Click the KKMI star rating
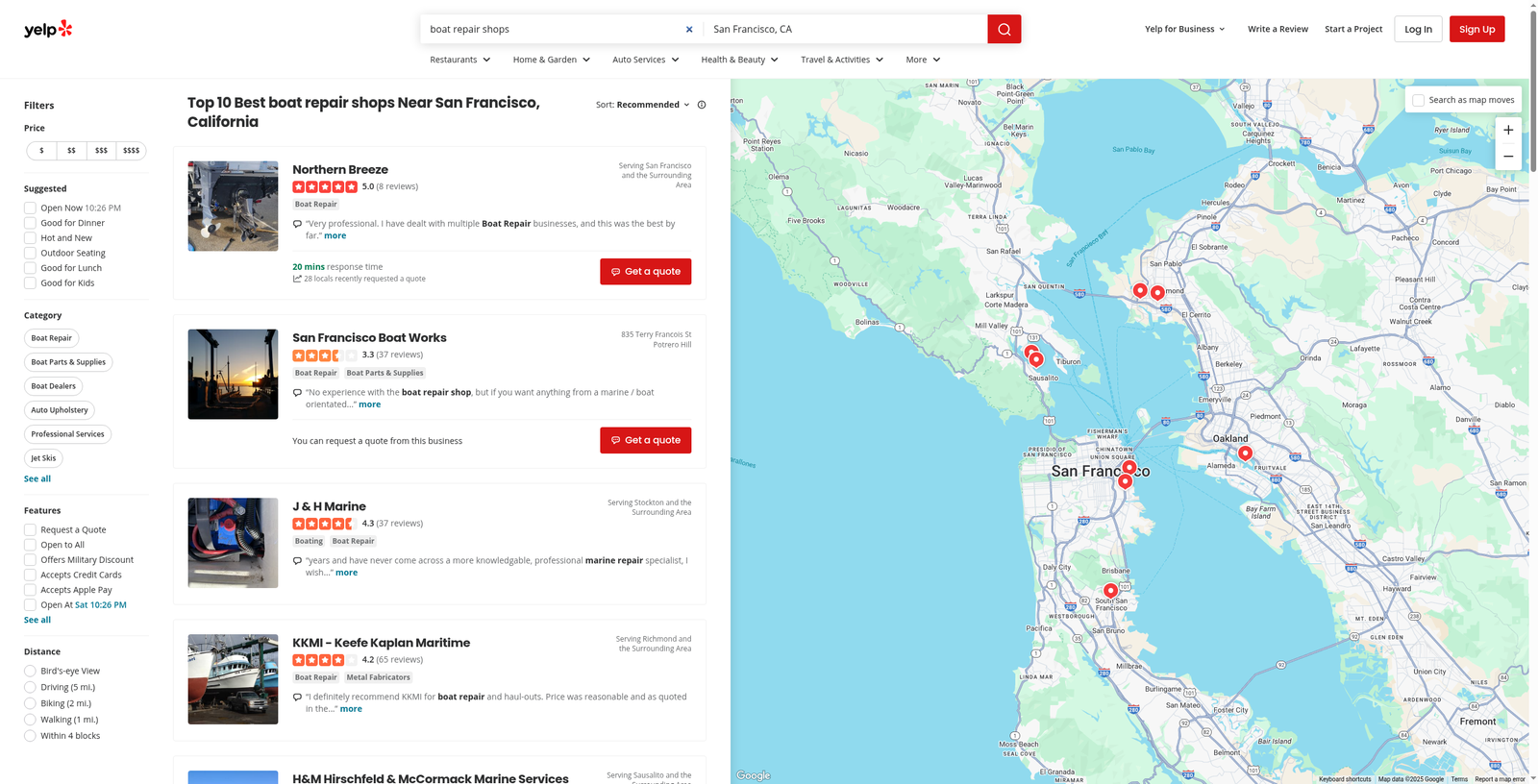The height and width of the screenshot is (784, 1538). pos(325,660)
